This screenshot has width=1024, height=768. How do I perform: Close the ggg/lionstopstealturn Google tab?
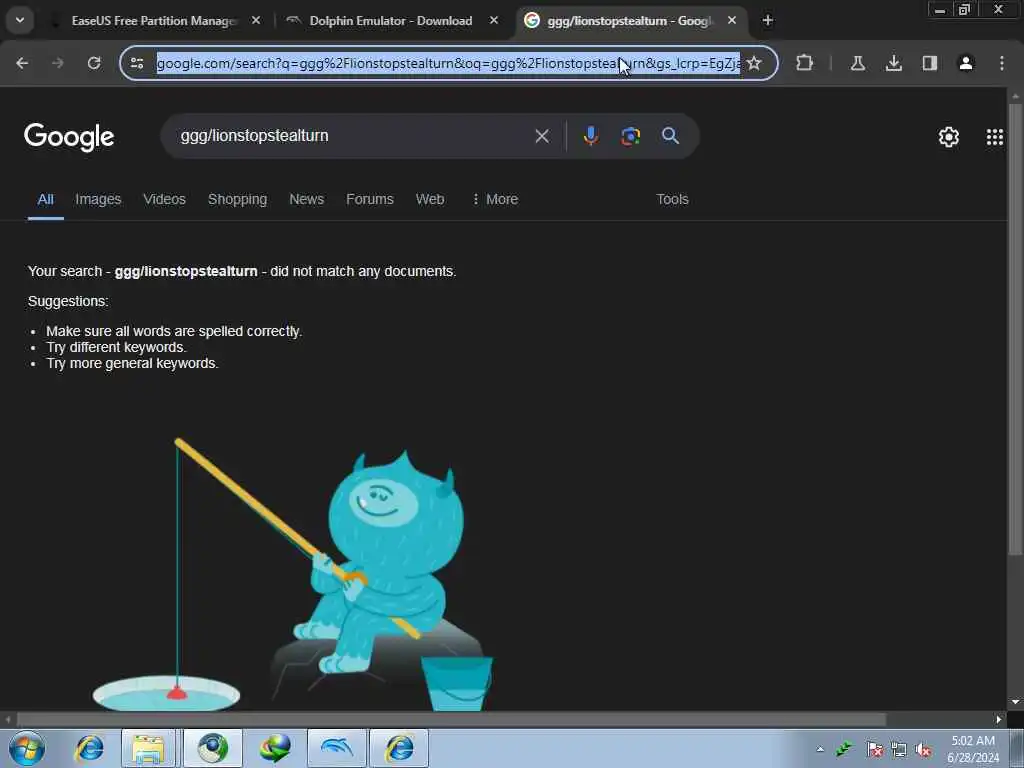[x=732, y=21]
